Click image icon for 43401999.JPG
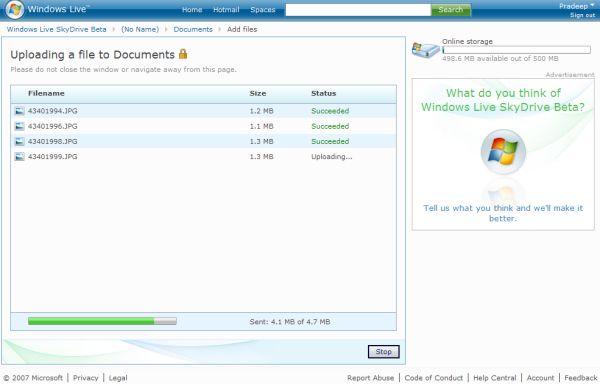Viewport: 600px width, 384px height. coord(20,157)
